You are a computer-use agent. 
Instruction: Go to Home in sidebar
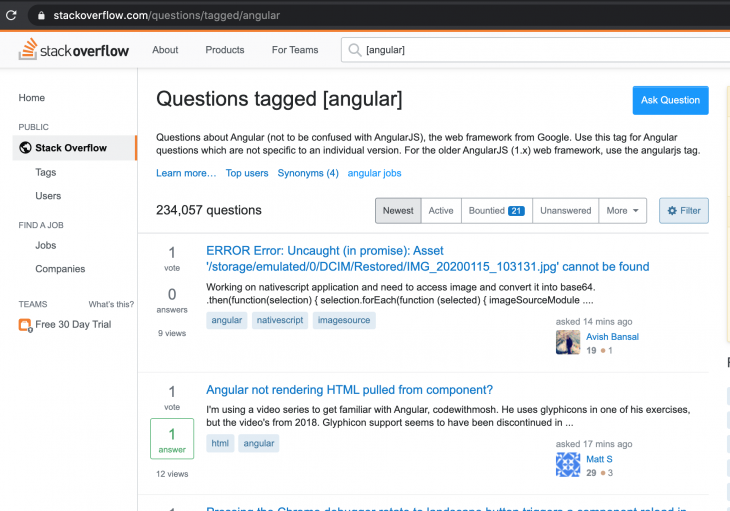tap(32, 98)
